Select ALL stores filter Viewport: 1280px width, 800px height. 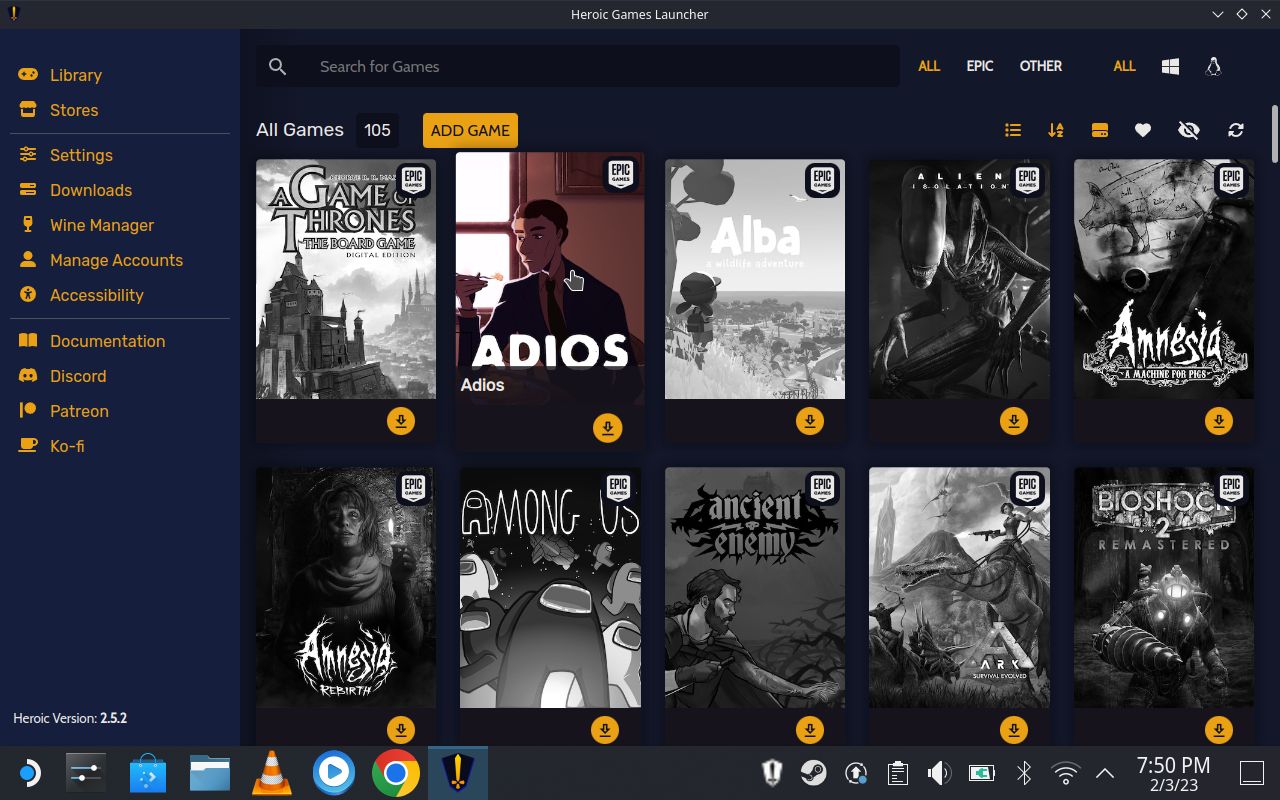[929, 66]
